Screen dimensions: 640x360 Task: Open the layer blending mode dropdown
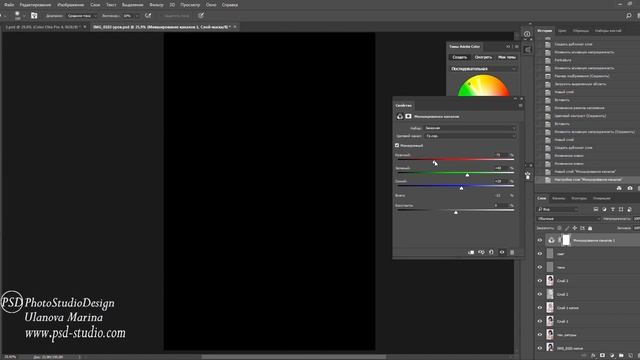[568, 219]
